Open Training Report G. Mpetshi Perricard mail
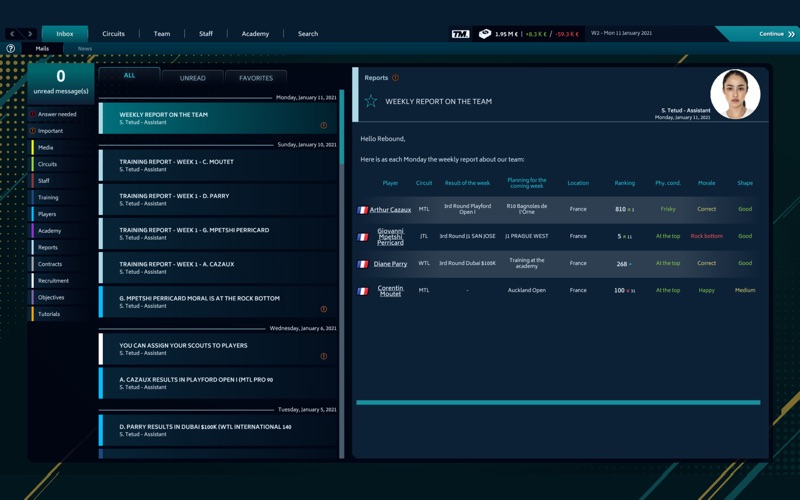 coord(218,234)
